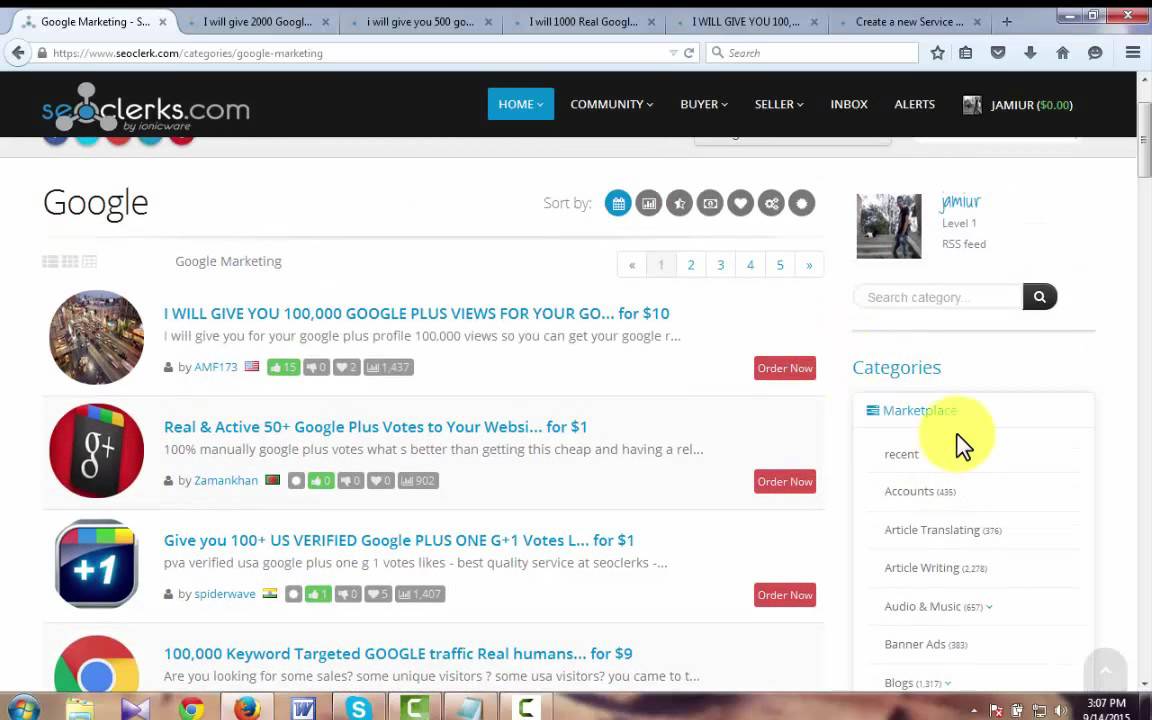
Task: Open the Windows Start button
Action: tap(23, 708)
